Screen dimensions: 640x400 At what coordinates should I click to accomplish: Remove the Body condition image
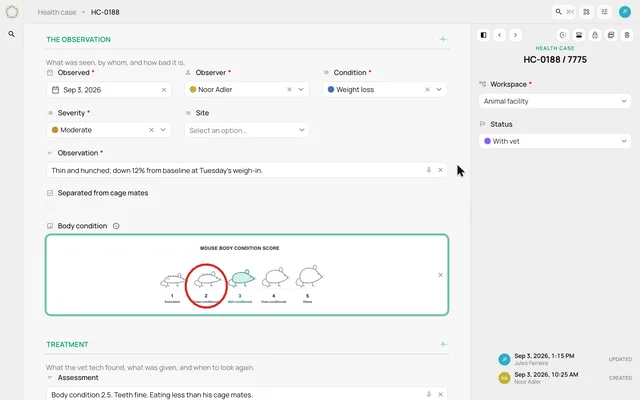(x=440, y=275)
